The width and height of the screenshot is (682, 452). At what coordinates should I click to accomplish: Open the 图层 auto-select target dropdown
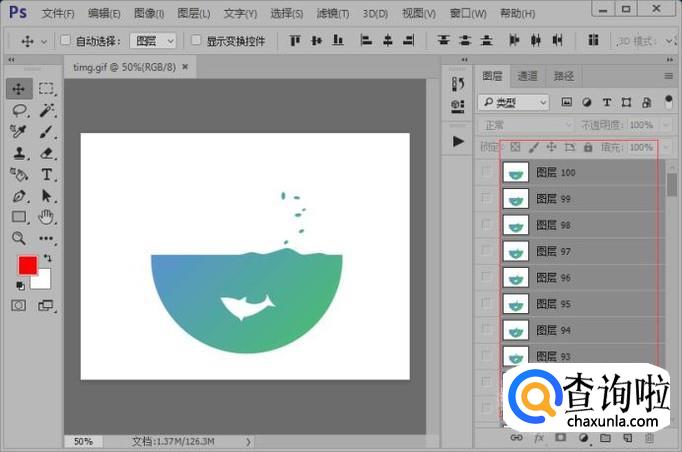(x=153, y=41)
